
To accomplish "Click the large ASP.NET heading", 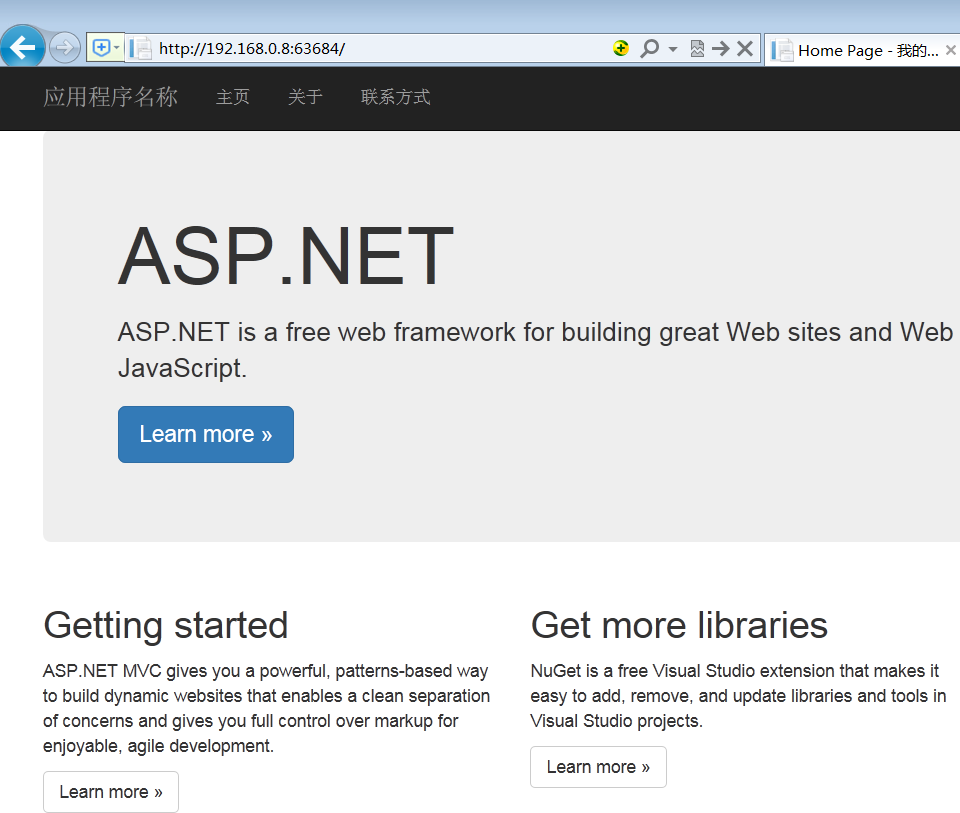I will (286, 256).
